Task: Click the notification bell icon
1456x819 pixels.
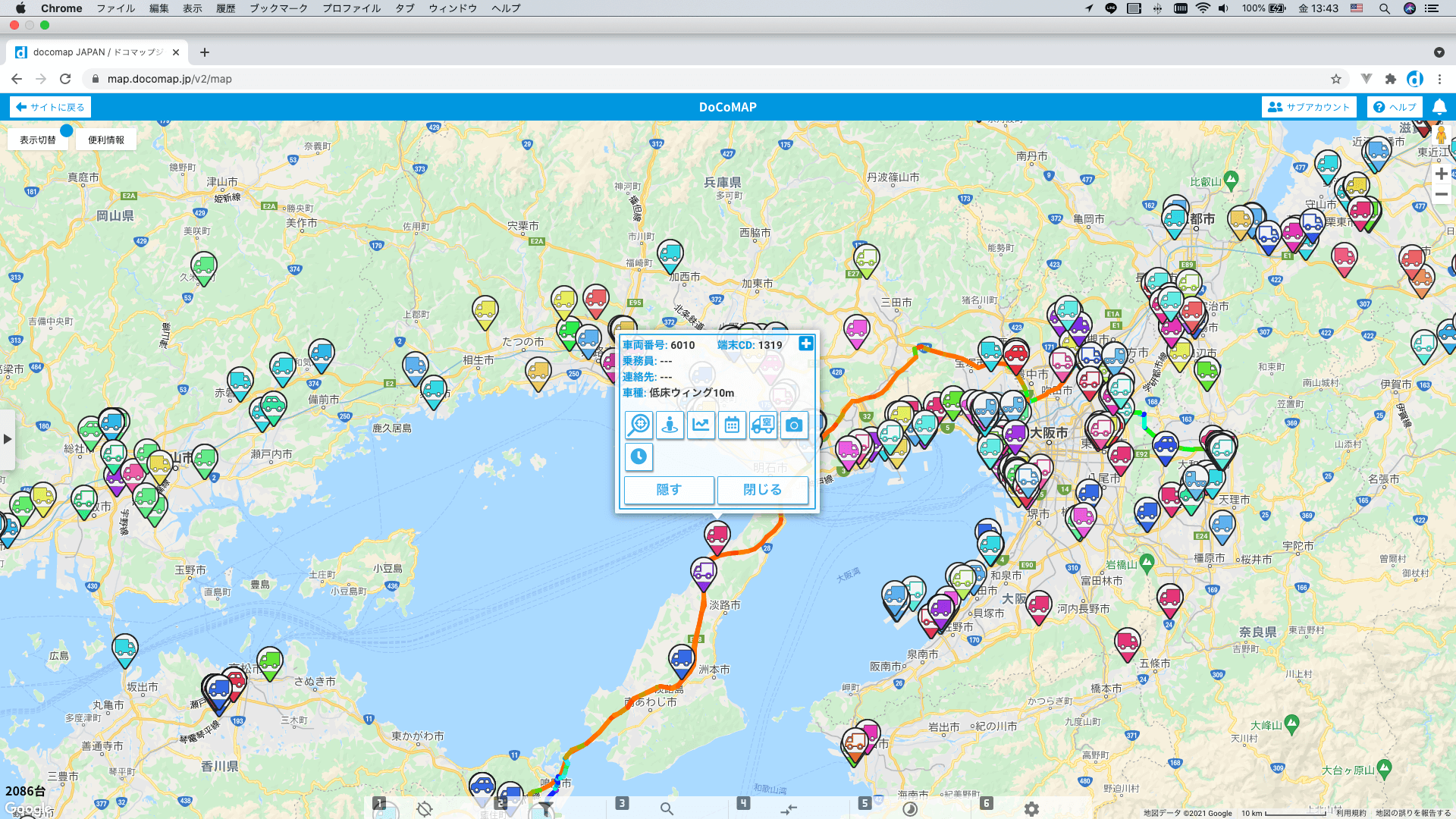Action: pos(1439,107)
